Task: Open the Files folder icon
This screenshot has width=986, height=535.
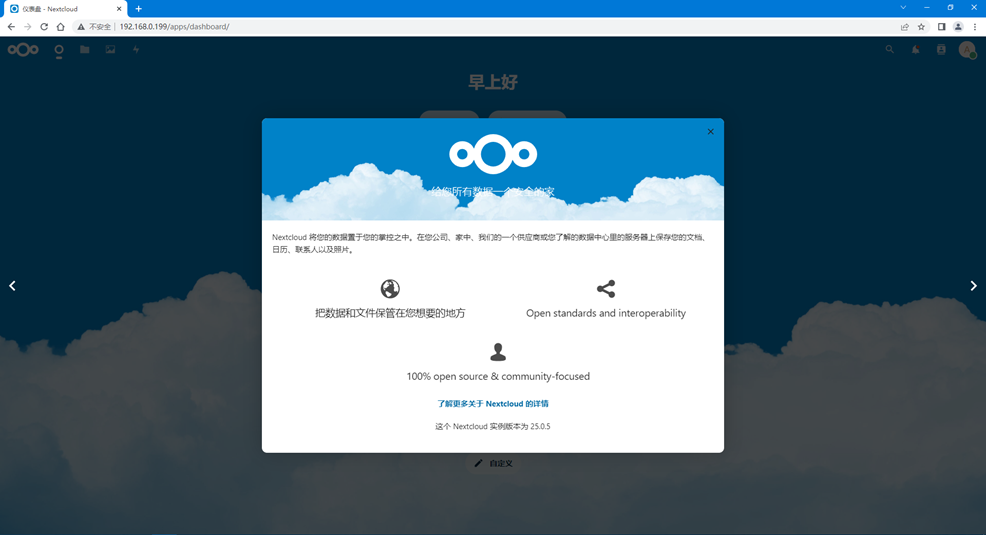Action: [x=85, y=50]
